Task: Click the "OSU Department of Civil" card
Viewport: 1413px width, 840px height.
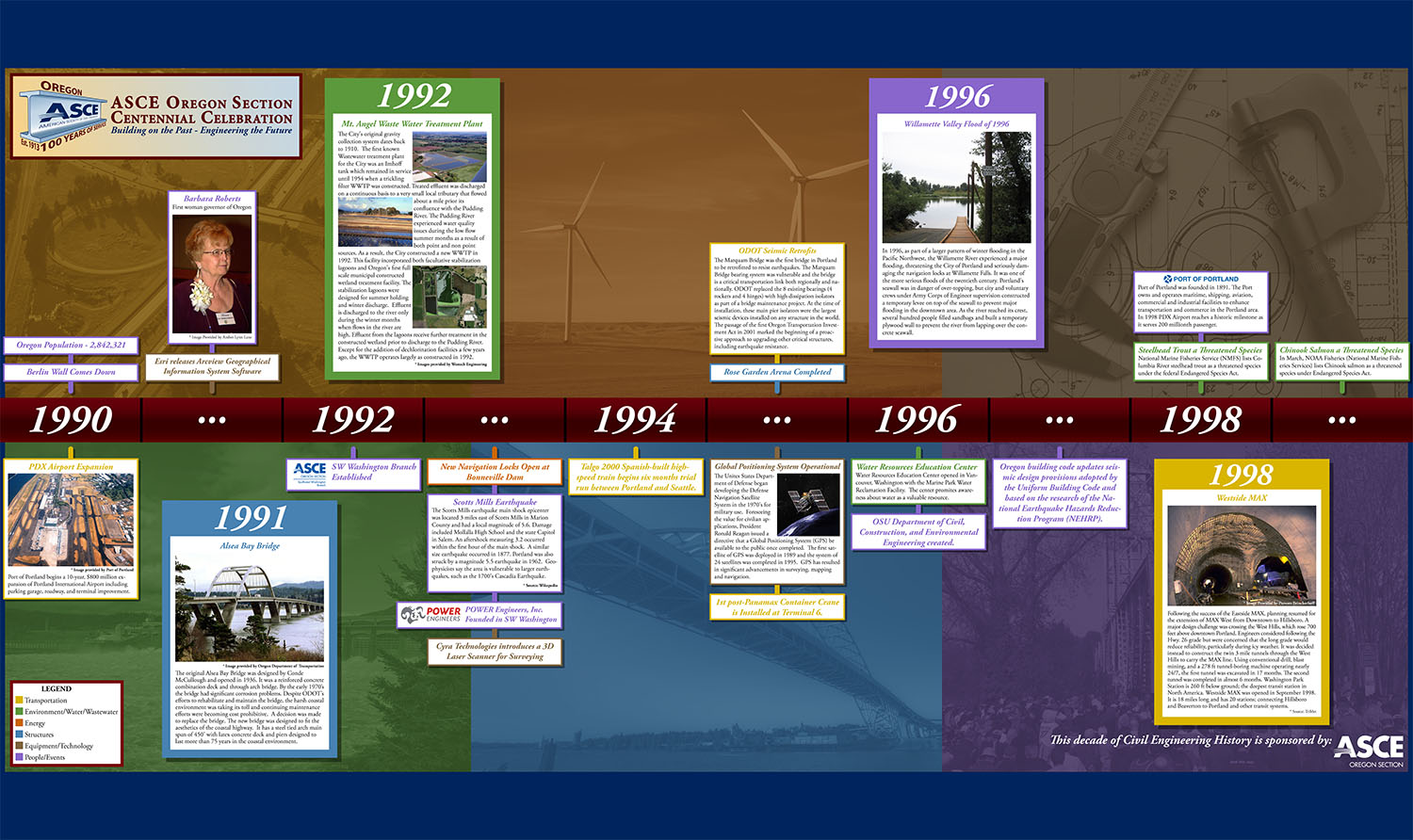Action: (918, 532)
